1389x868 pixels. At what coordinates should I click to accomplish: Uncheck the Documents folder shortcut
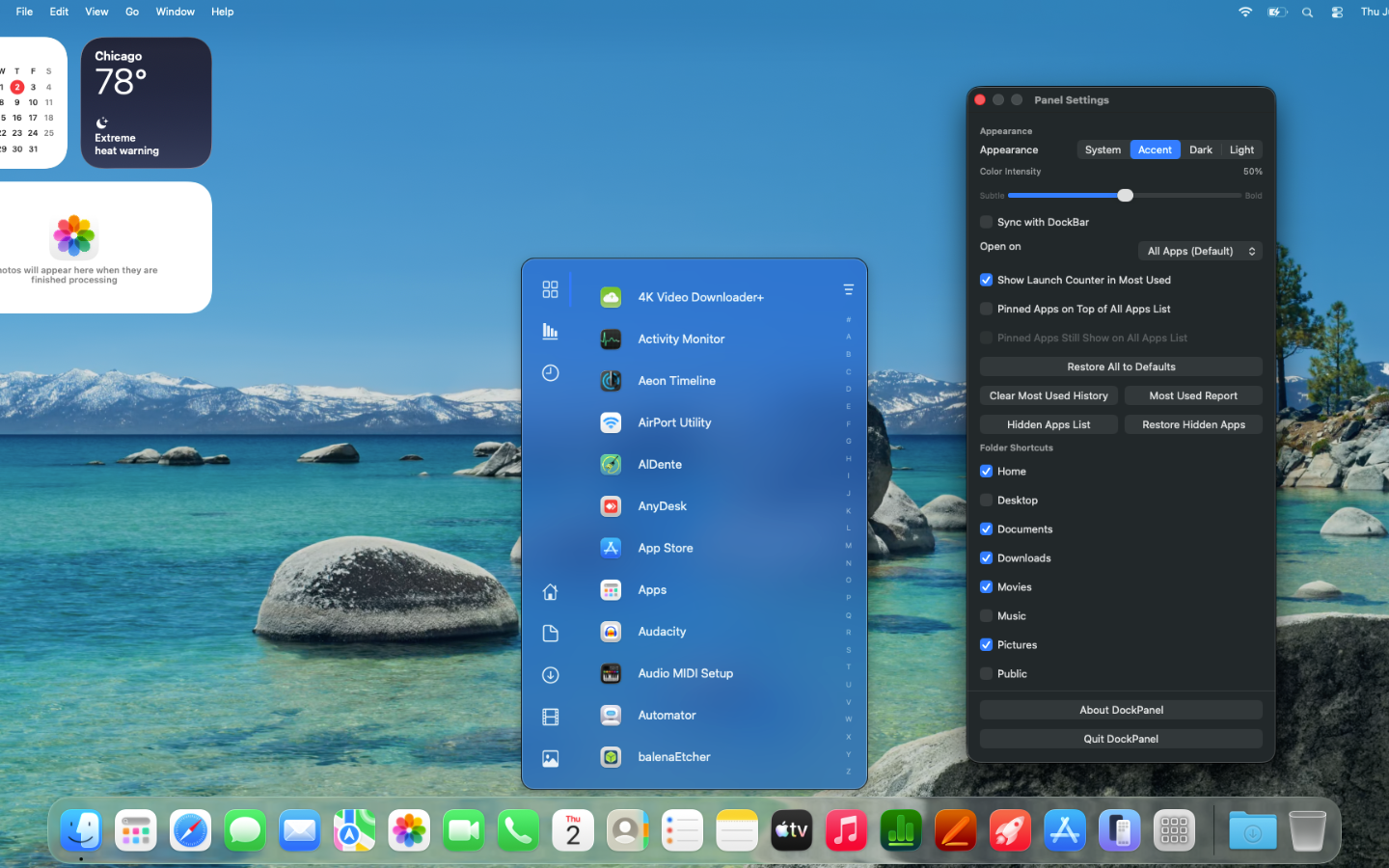[x=986, y=529]
